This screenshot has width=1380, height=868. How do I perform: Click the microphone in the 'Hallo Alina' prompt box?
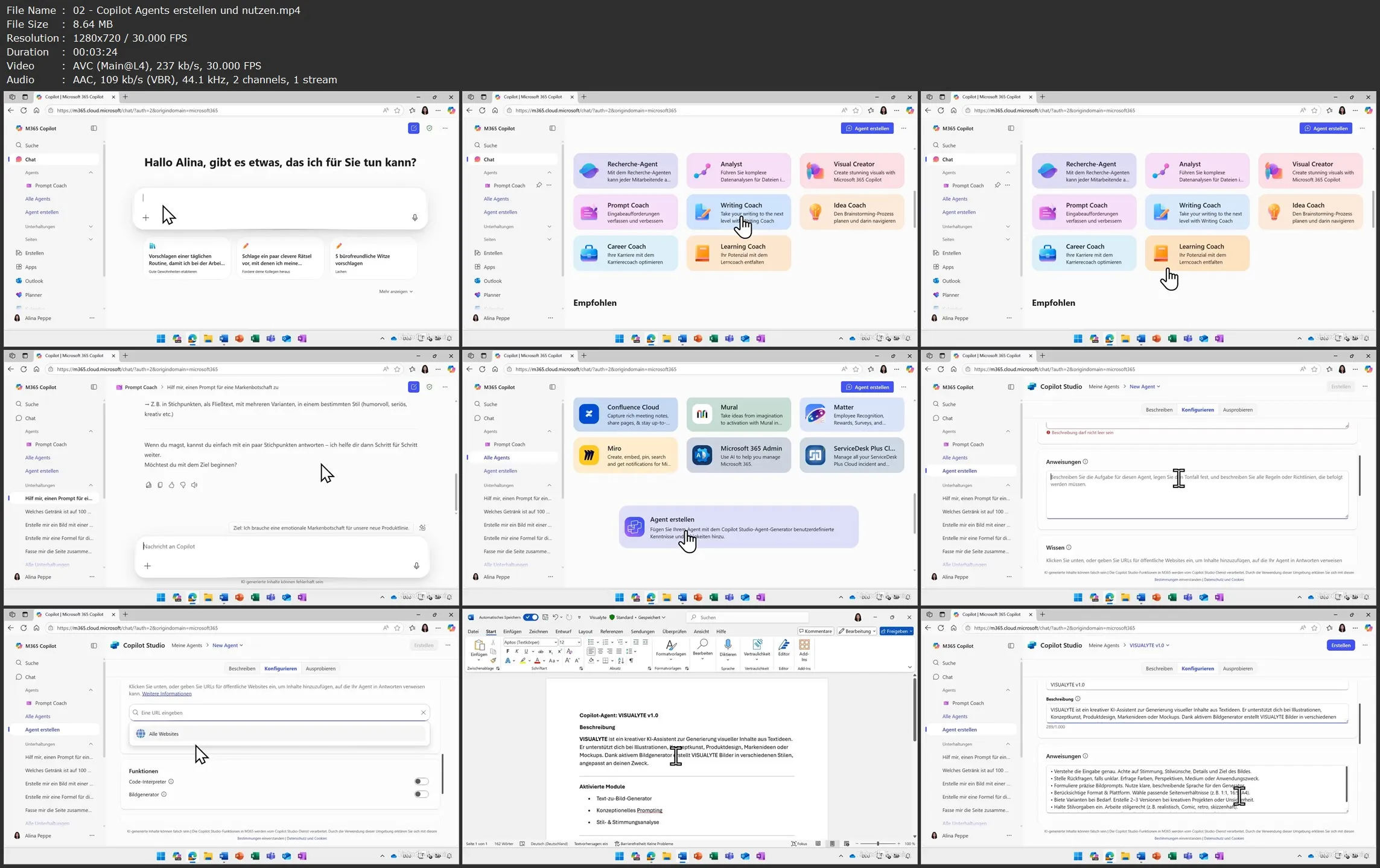[x=415, y=218]
